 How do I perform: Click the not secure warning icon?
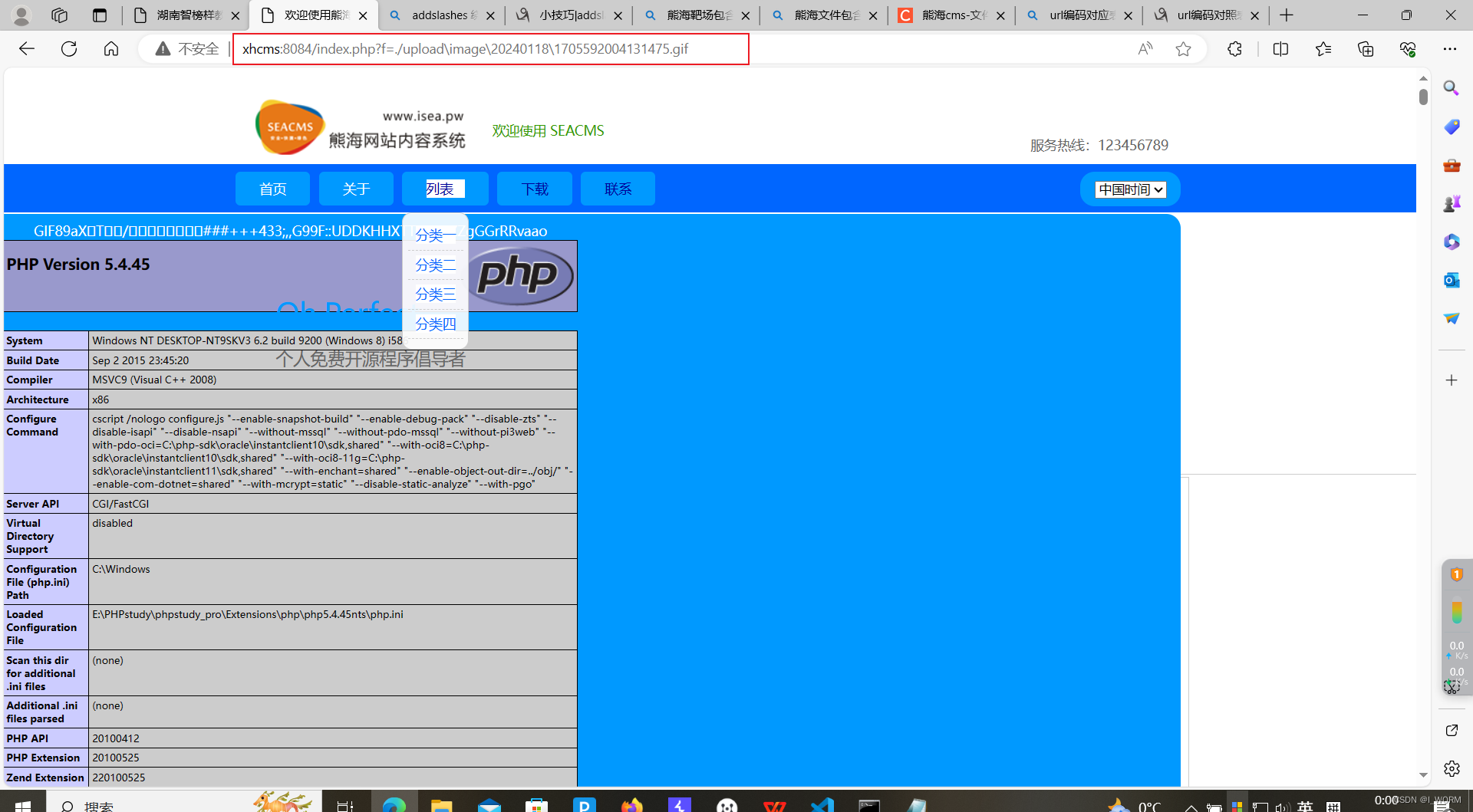[x=163, y=49]
